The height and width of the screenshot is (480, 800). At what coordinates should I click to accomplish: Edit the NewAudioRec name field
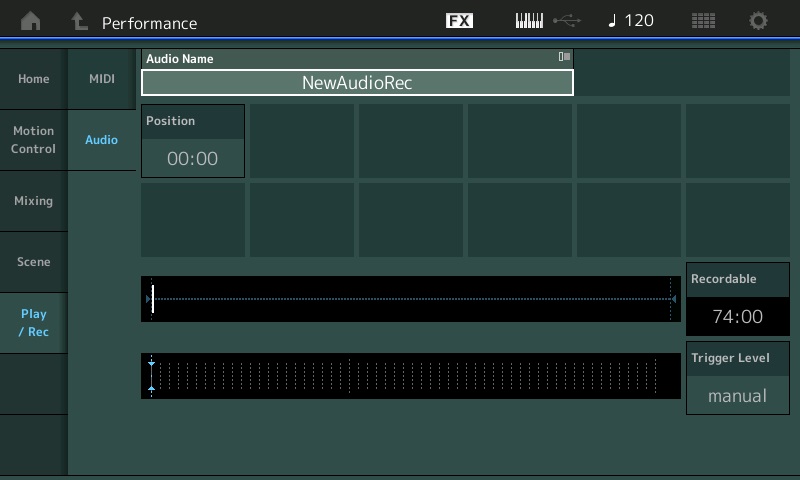(x=357, y=83)
